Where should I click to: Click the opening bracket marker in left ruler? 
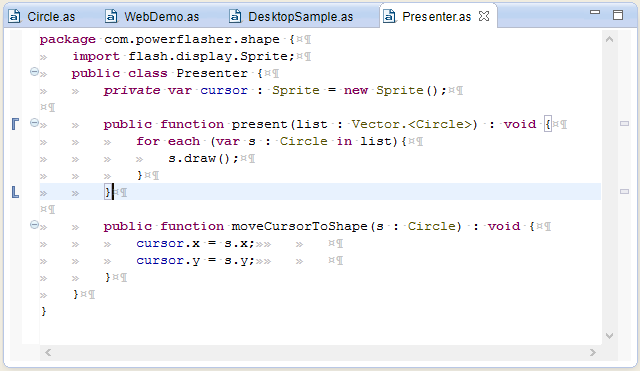click(15, 124)
